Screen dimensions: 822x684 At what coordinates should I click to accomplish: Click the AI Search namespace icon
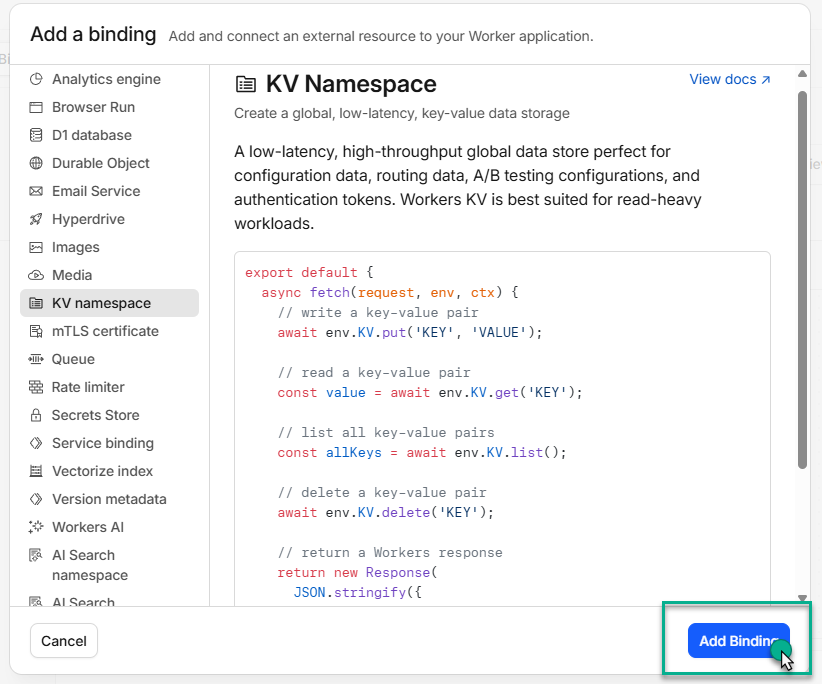point(36,555)
